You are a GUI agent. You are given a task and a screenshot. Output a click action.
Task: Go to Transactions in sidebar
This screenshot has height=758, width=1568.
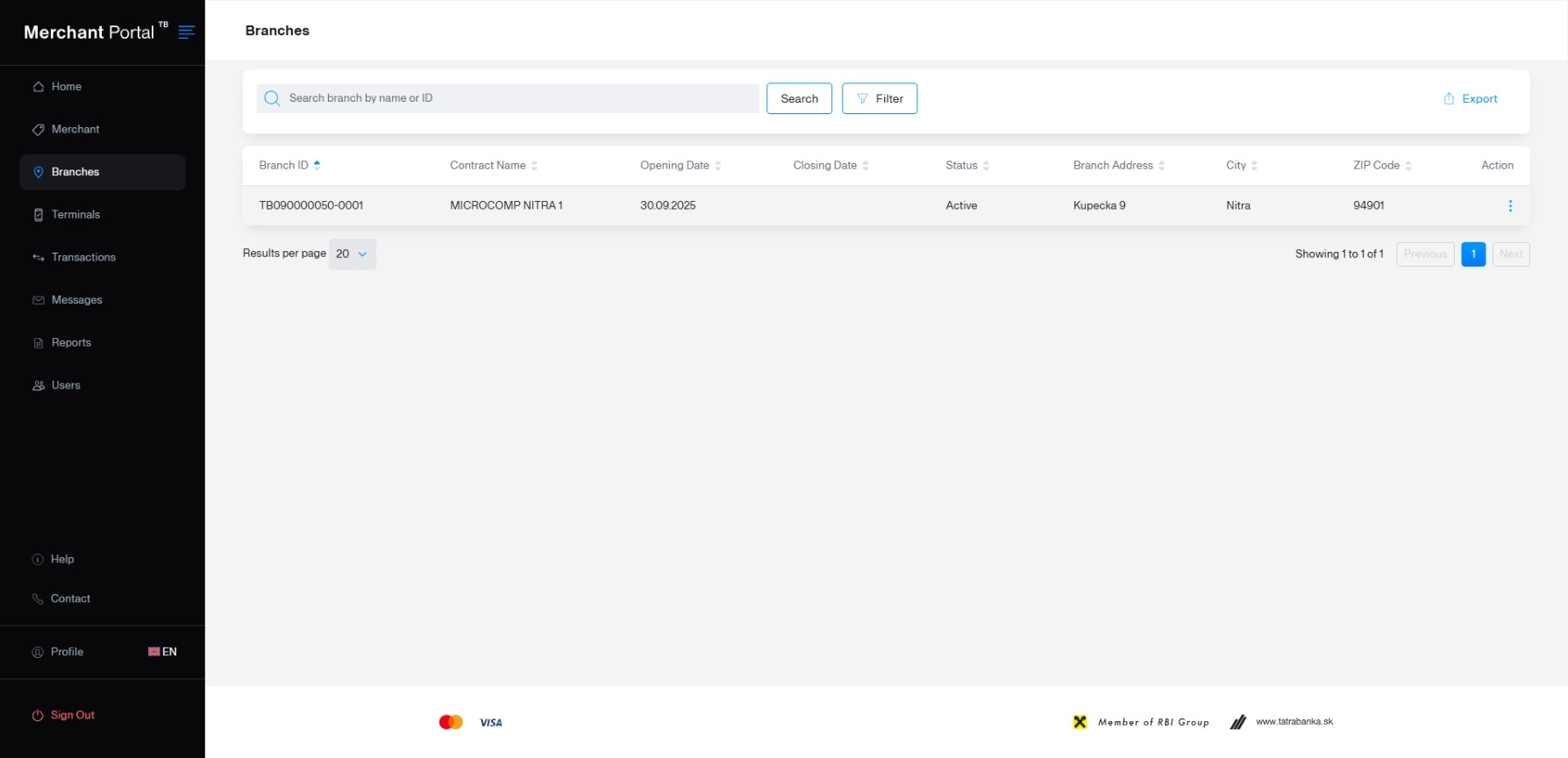coord(83,258)
